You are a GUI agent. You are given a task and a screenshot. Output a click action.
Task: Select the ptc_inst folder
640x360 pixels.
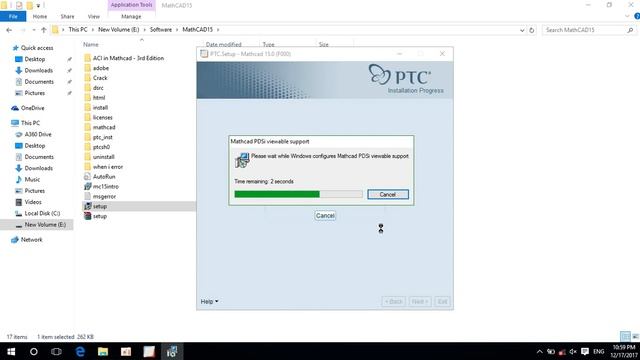click(x=102, y=137)
